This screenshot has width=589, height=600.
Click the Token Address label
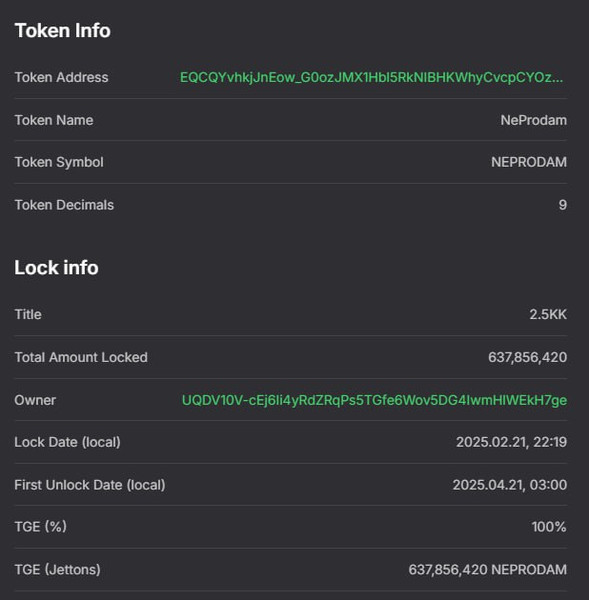[x=61, y=77]
